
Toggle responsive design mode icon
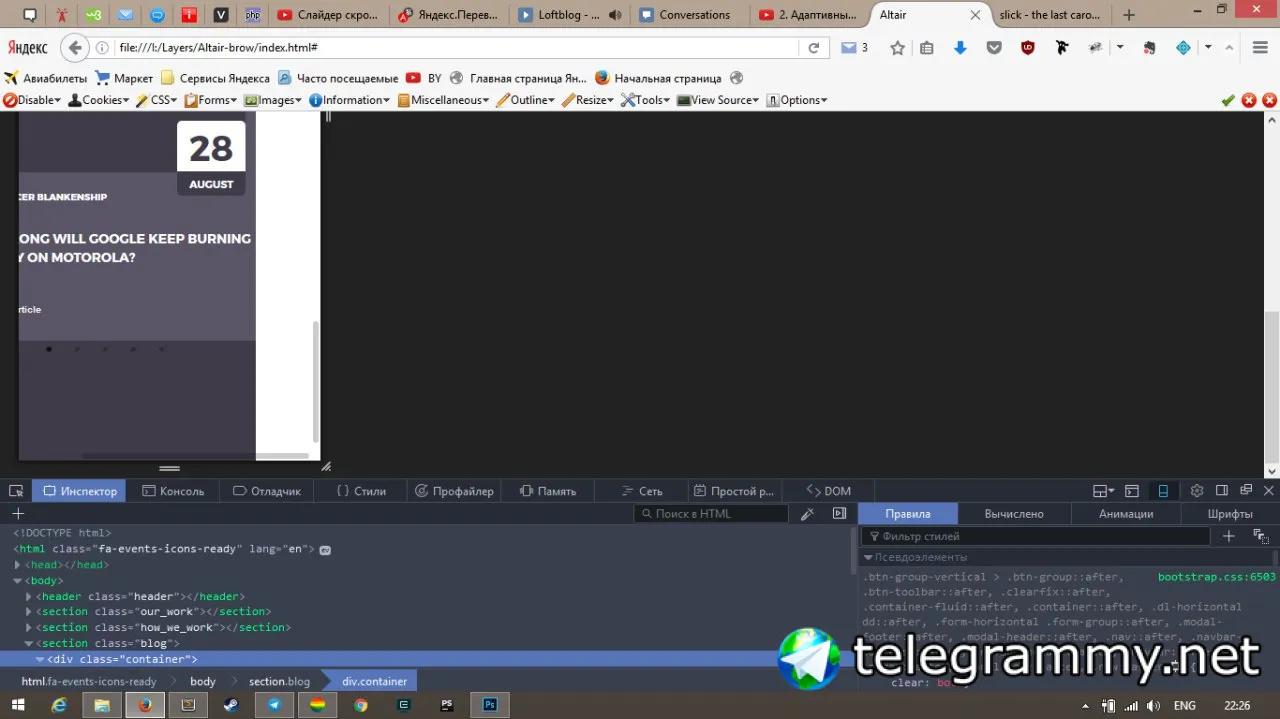click(x=1163, y=491)
